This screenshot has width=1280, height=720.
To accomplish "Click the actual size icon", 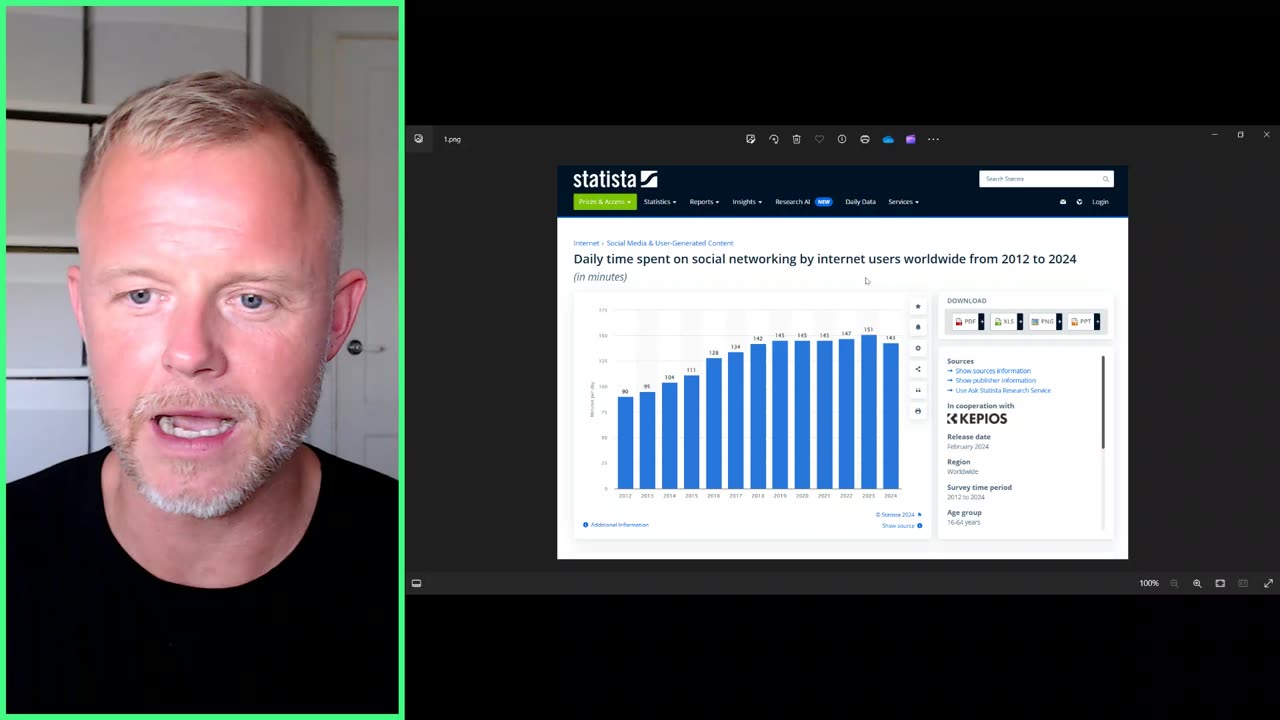I will pos(1243,583).
